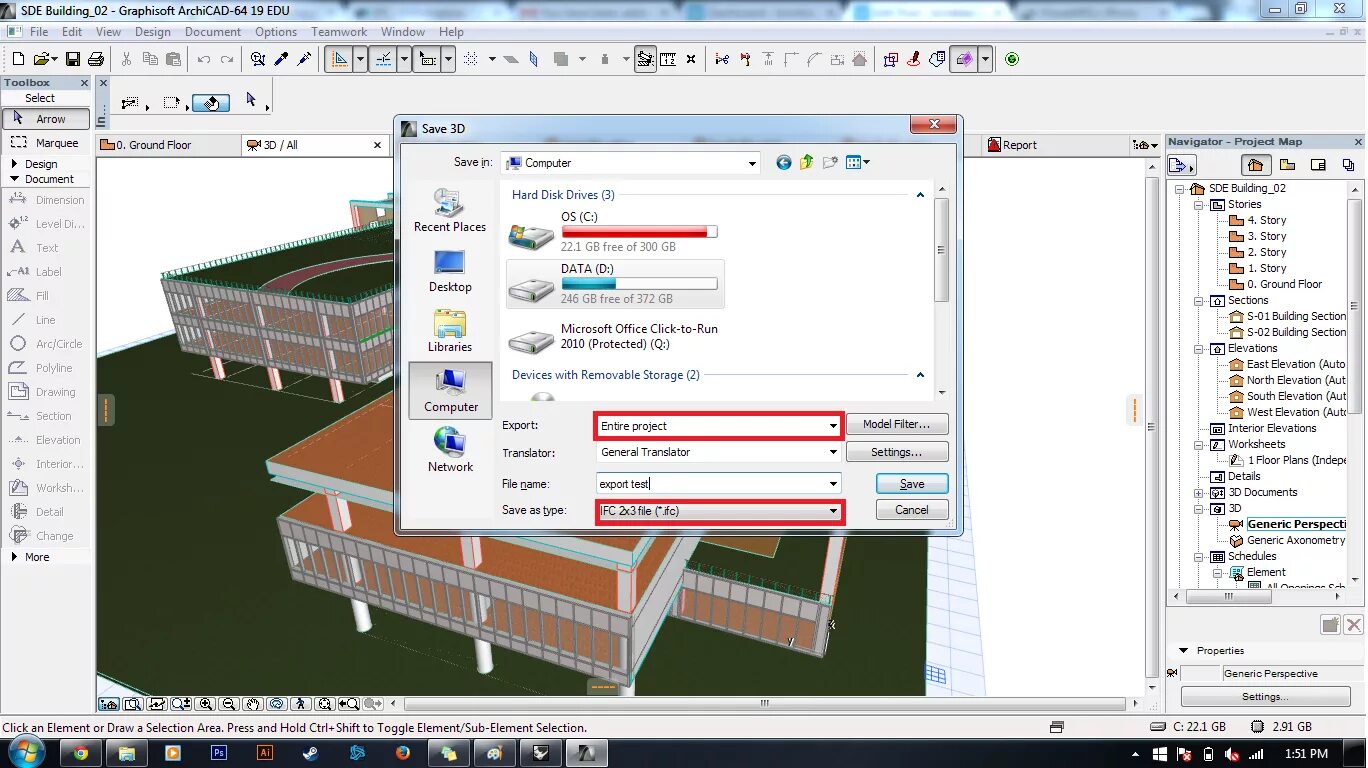Click the Find and Select magnifier icon
This screenshot has width=1368, height=768.
click(258, 59)
